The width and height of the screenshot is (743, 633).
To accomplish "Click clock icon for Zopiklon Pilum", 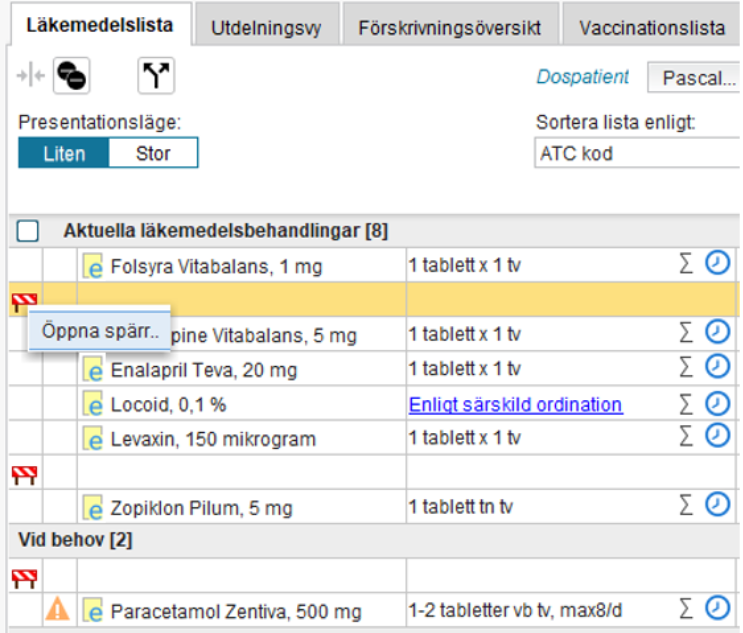I will click(717, 505).
